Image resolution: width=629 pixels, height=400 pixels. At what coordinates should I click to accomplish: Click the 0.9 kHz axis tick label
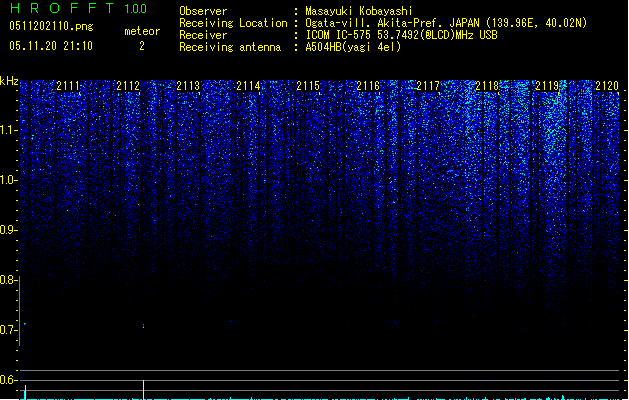pyautogui.click(x=8, y=230)
